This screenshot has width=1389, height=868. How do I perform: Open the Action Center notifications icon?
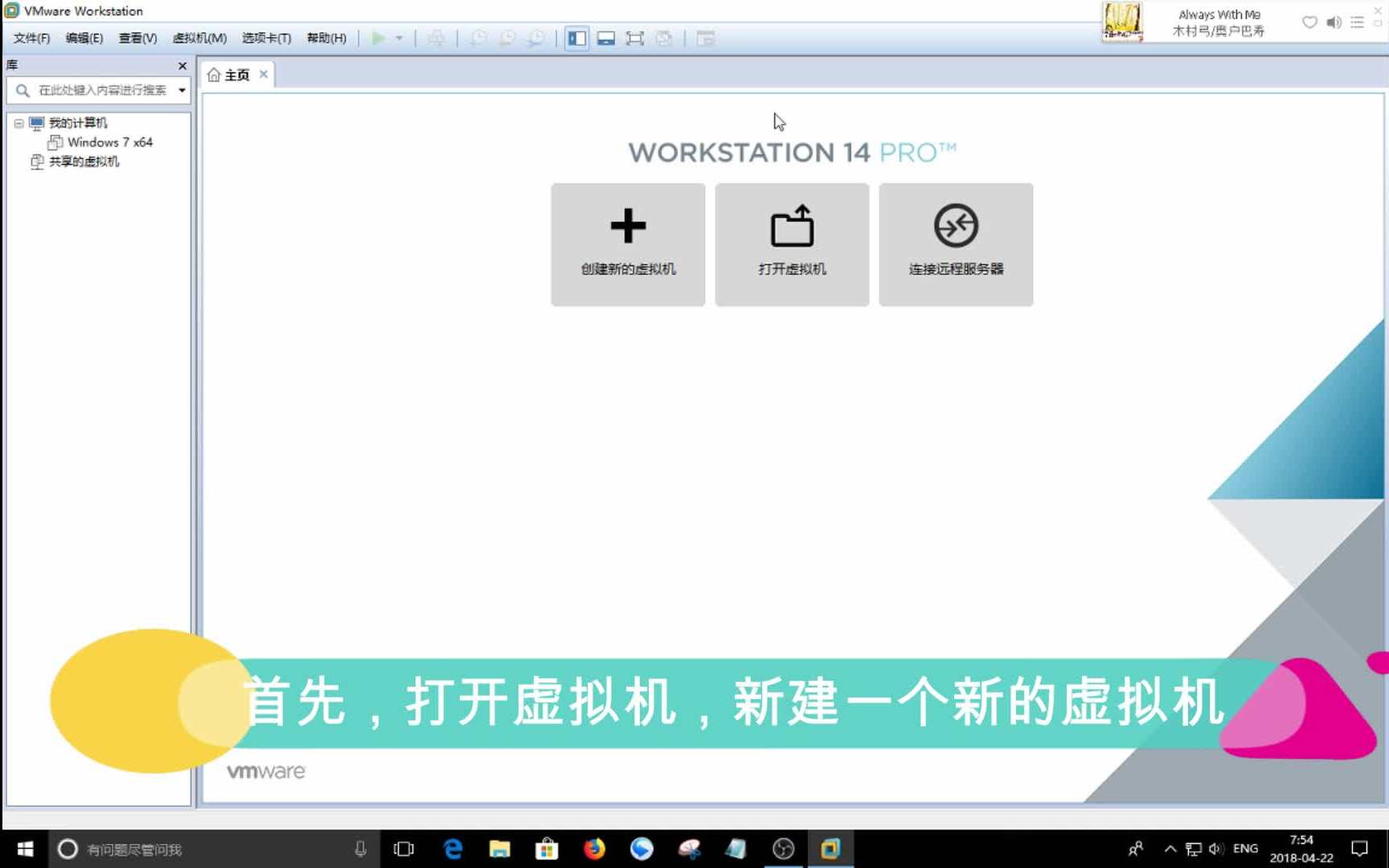1359,849
